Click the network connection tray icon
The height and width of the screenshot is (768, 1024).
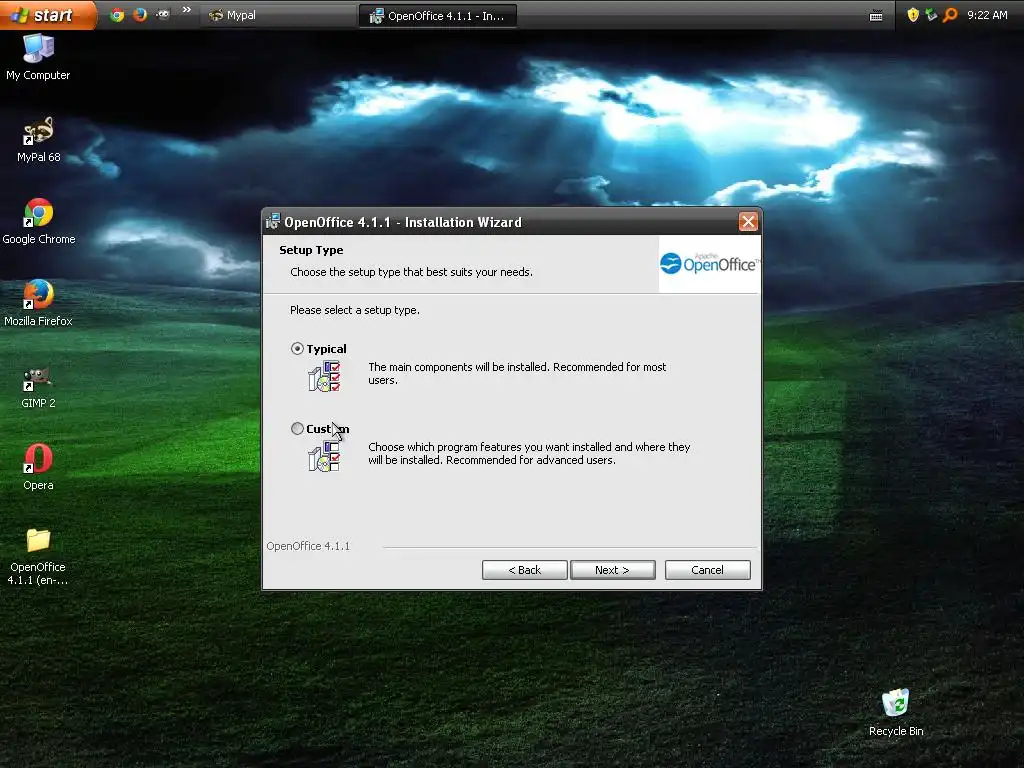point(931,15)
